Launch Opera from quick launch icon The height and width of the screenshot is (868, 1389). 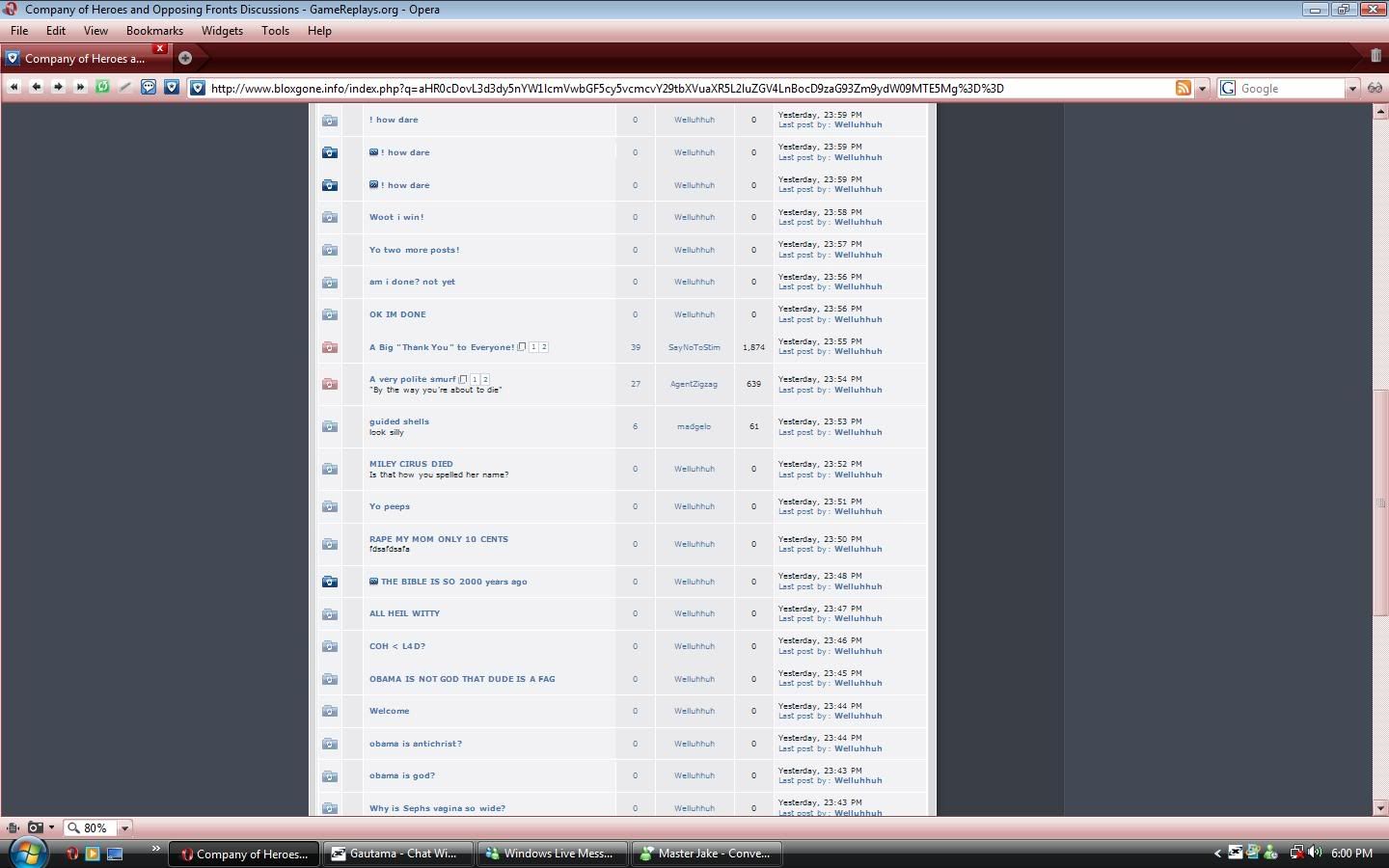[72, 854]
